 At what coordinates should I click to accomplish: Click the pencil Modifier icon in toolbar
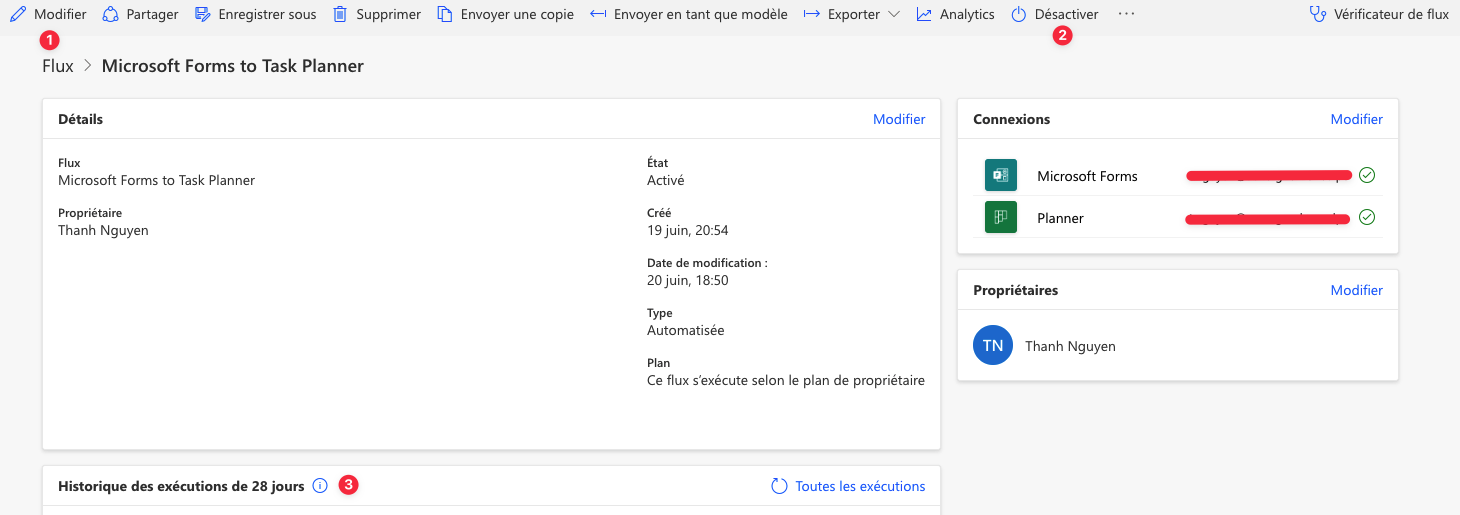coord(18,15)
